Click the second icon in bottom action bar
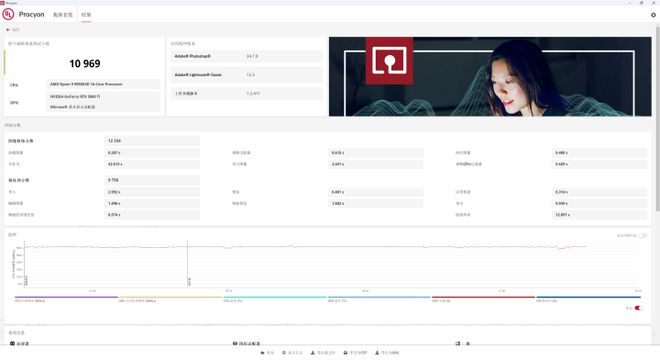660x360 pixels. tap(284, 353)
